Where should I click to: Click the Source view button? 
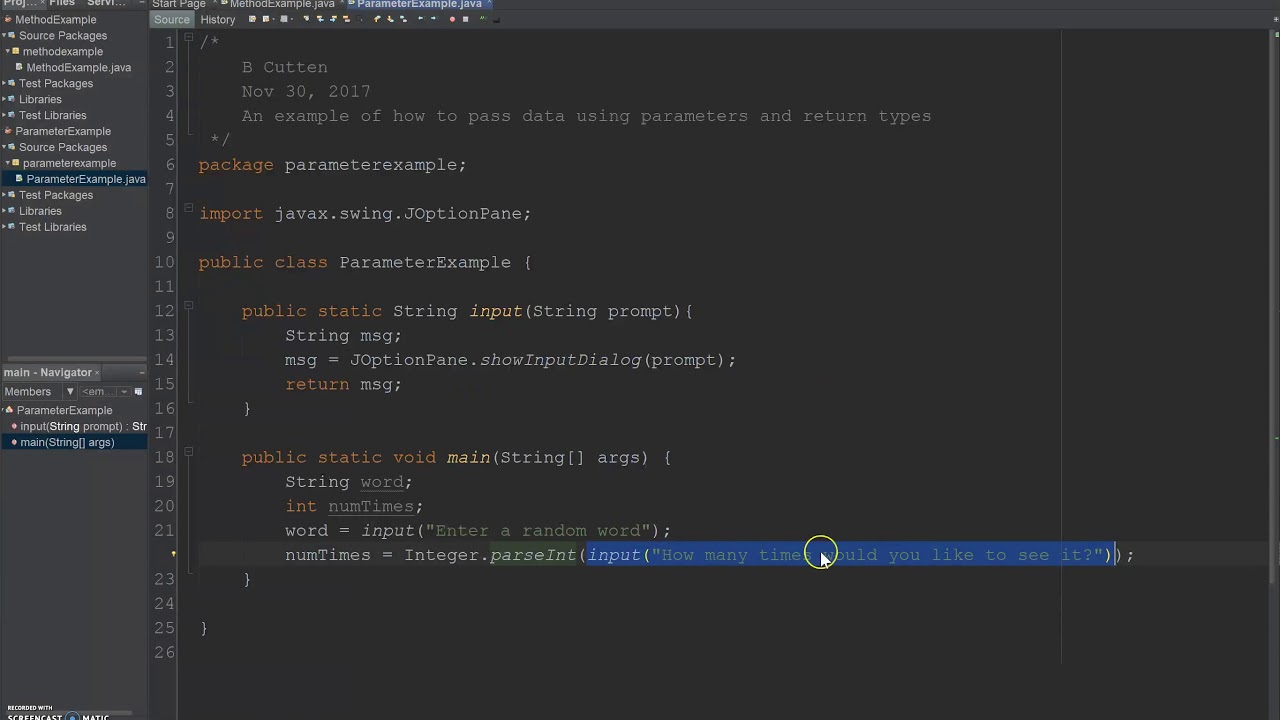tap(171, 19)
